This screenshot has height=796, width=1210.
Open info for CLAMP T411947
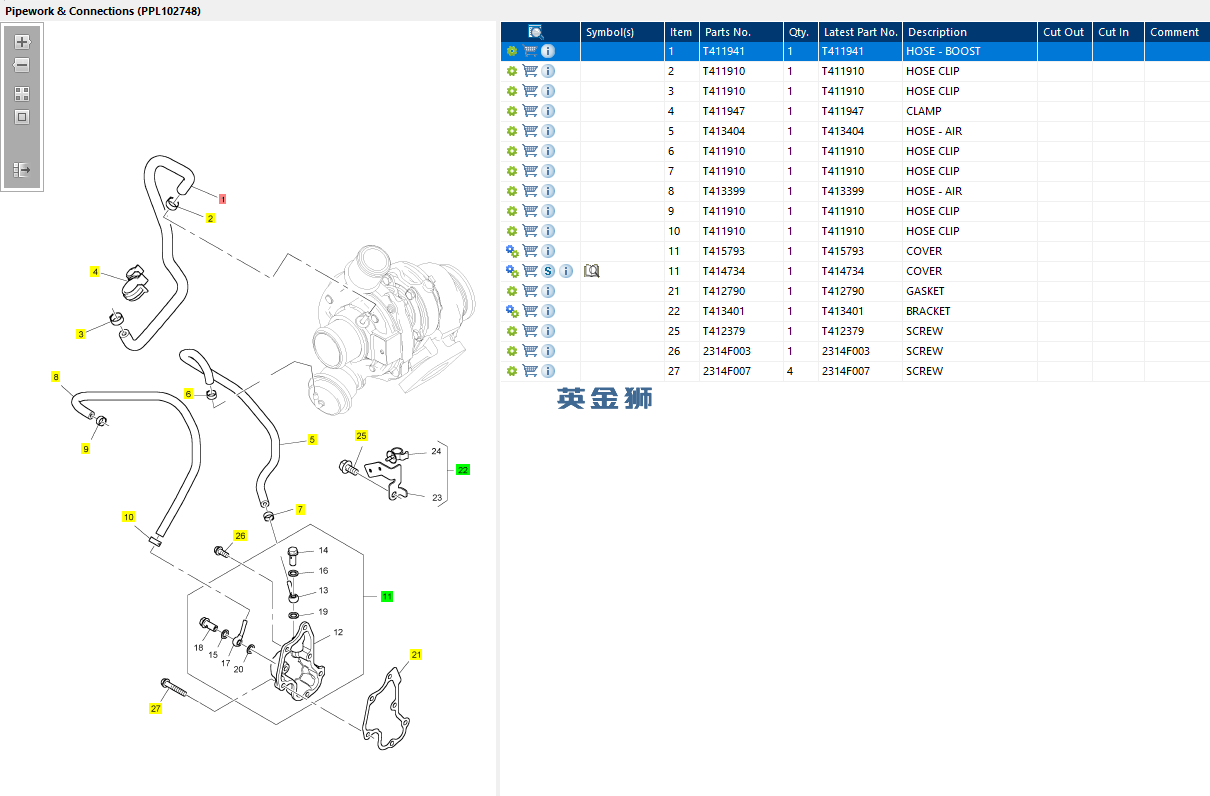pyautogui.click(x=548, y=111)
